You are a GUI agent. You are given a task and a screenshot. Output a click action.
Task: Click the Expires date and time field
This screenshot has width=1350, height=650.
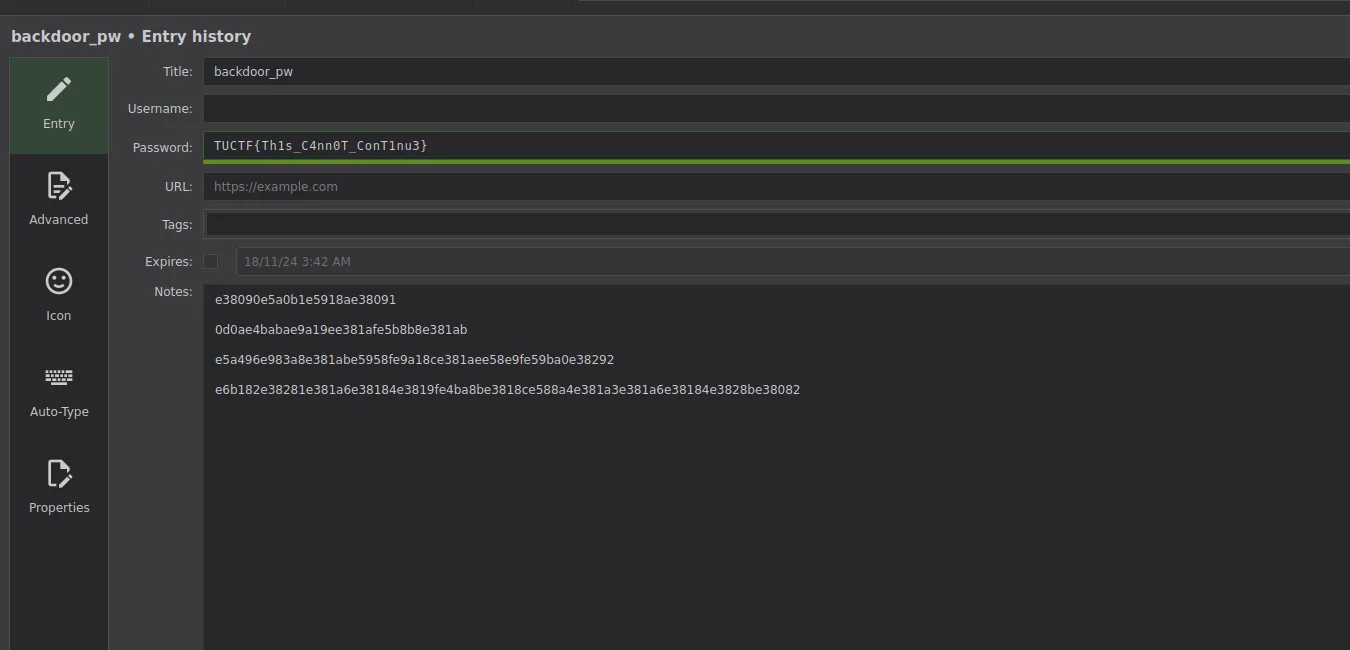pos(790,262)
